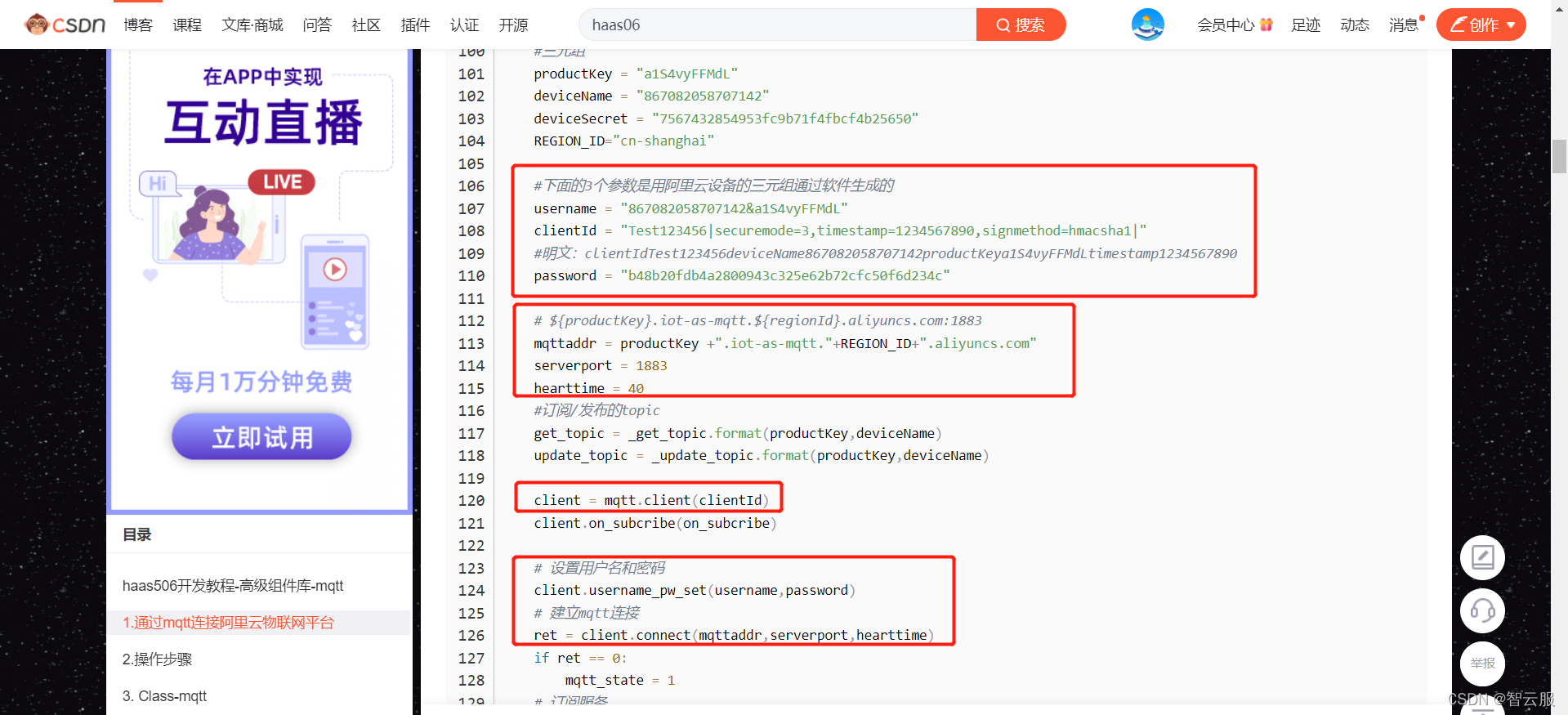The image size is (1568, 715).
Task: Open 足迹 browsing history link
Action: pyautogui.click(x=1306, y=25)
